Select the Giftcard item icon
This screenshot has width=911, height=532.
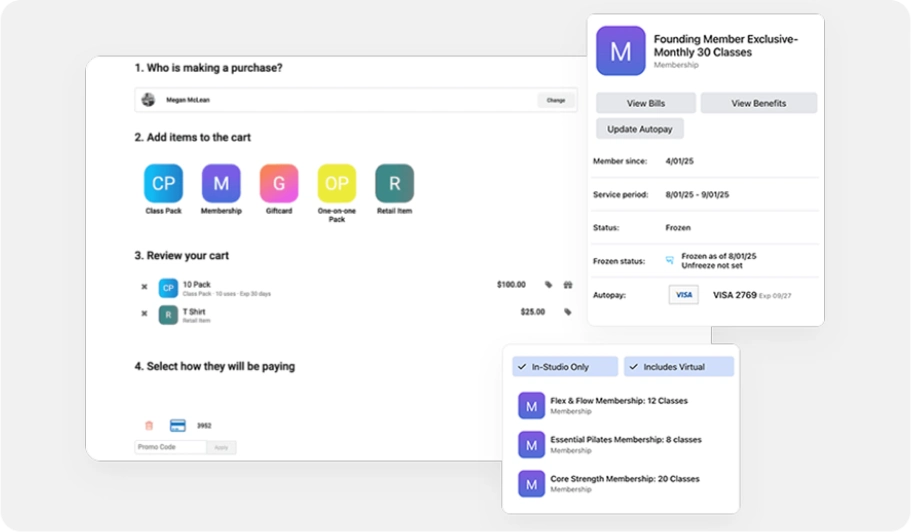pos(279,184)
